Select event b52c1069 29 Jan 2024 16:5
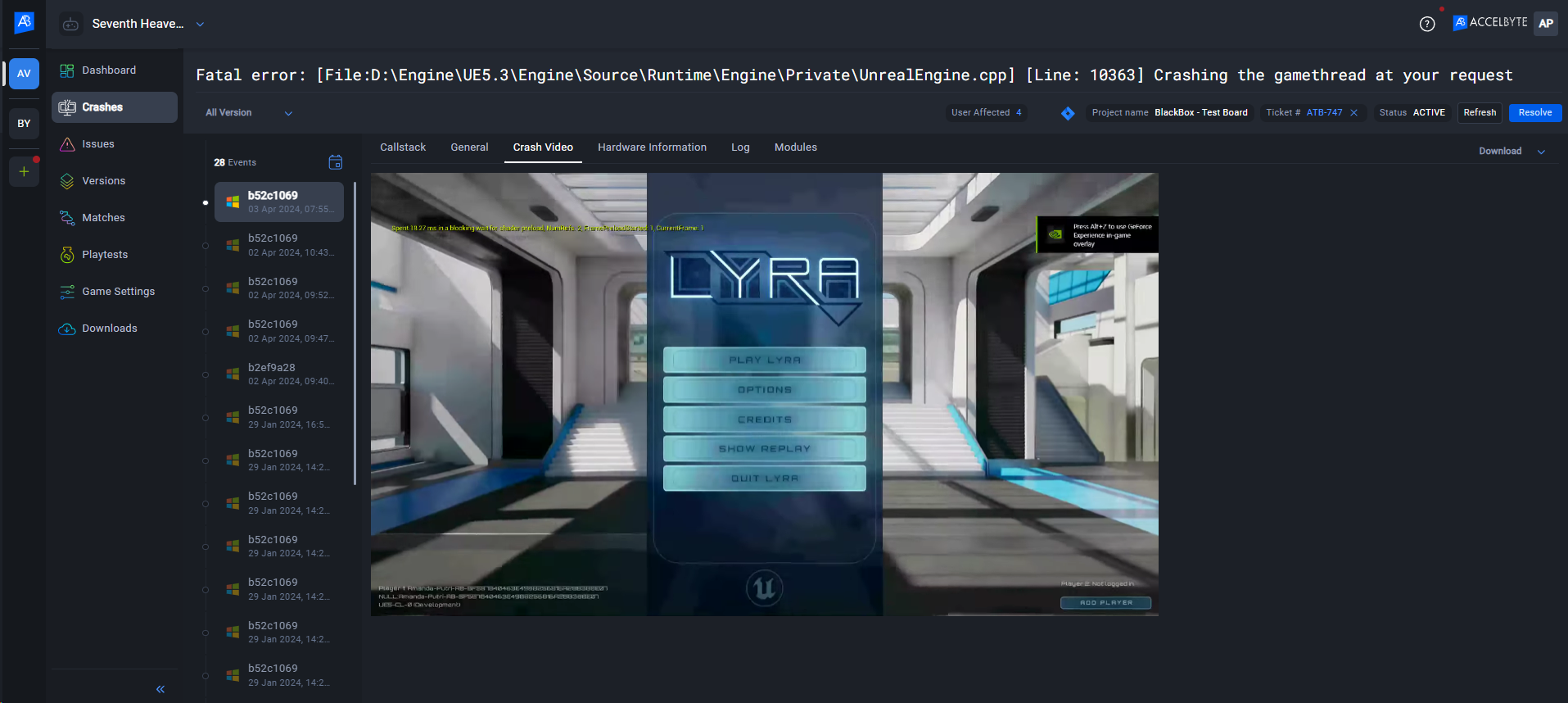 click(x=279, y=417)
